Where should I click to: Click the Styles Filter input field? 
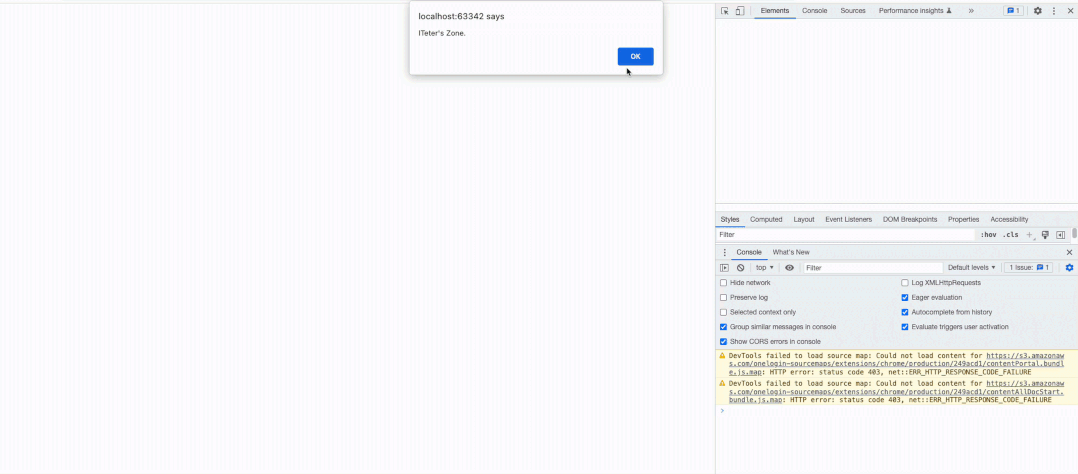pyautogui.click(x=846, y=235)
